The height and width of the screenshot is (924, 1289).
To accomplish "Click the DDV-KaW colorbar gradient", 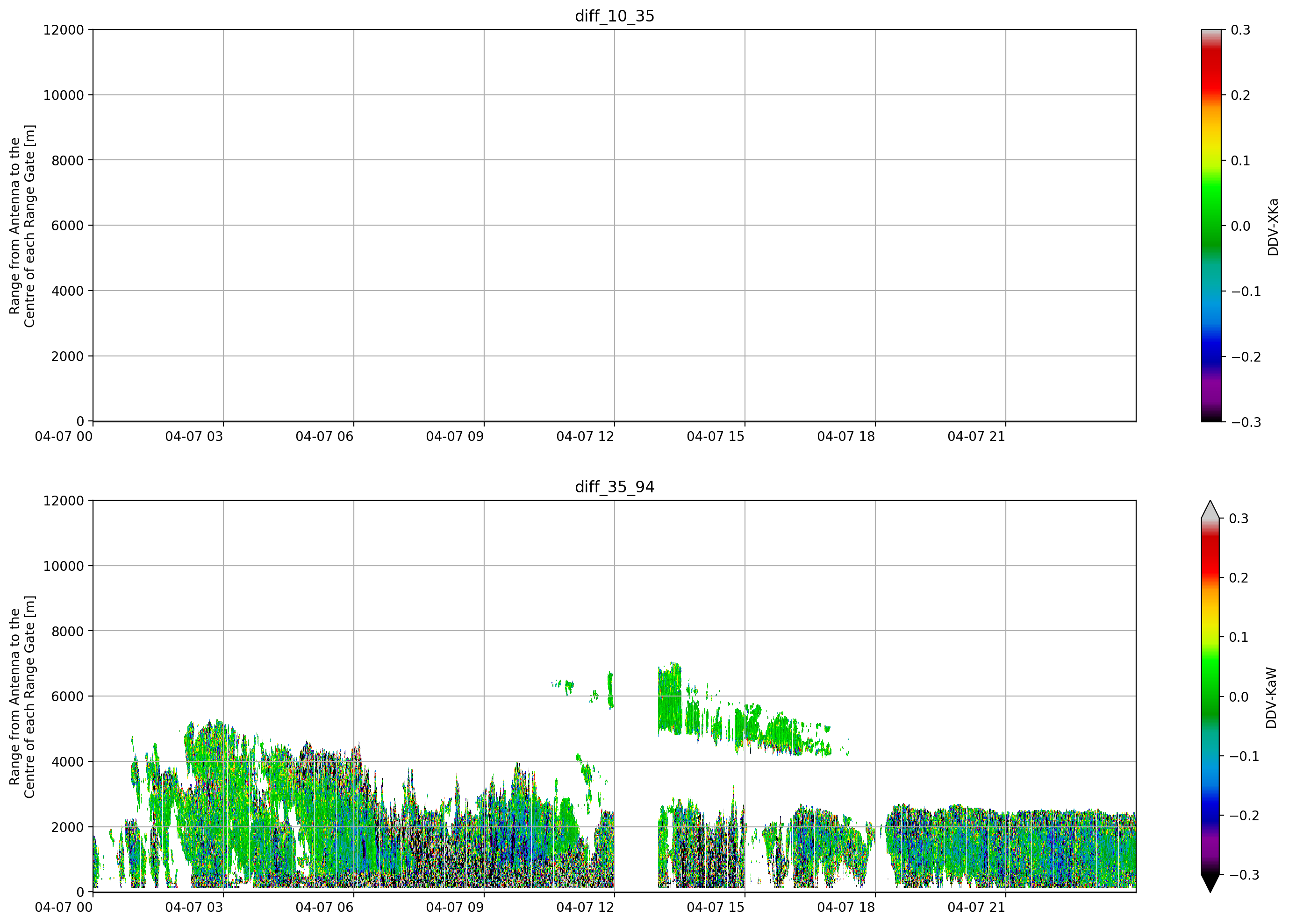I will click(x=1210, y=696).
